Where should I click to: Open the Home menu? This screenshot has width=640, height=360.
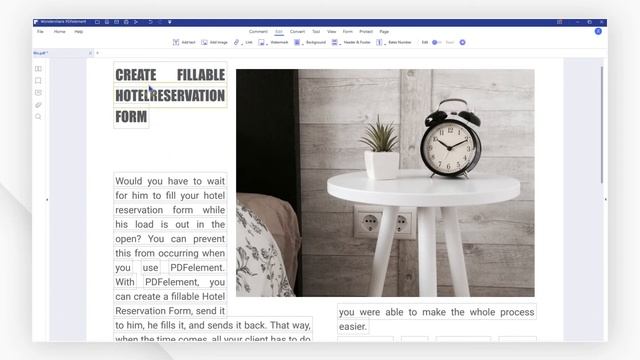pos(60,31)
